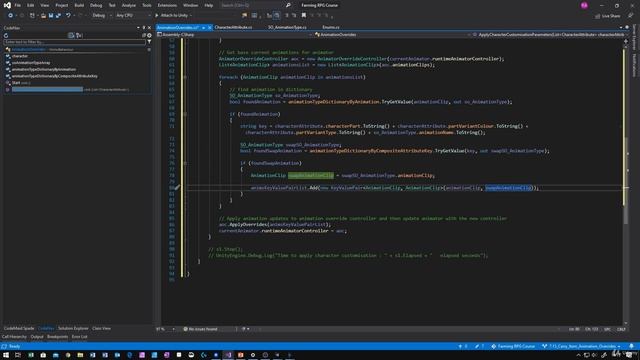Open the CodeMaz window options dropdown
The image size is (640, 360).
point(138,28)
